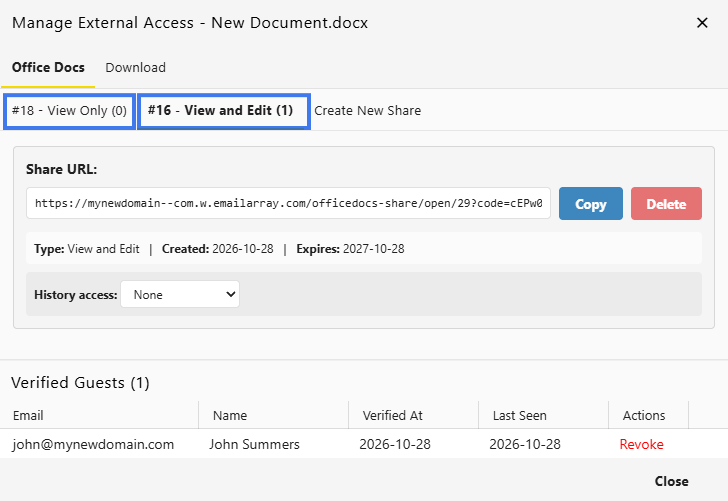Select the #18 - View Only share tab
The width and height of the screenshot is (728, 501).
(69, 111)
